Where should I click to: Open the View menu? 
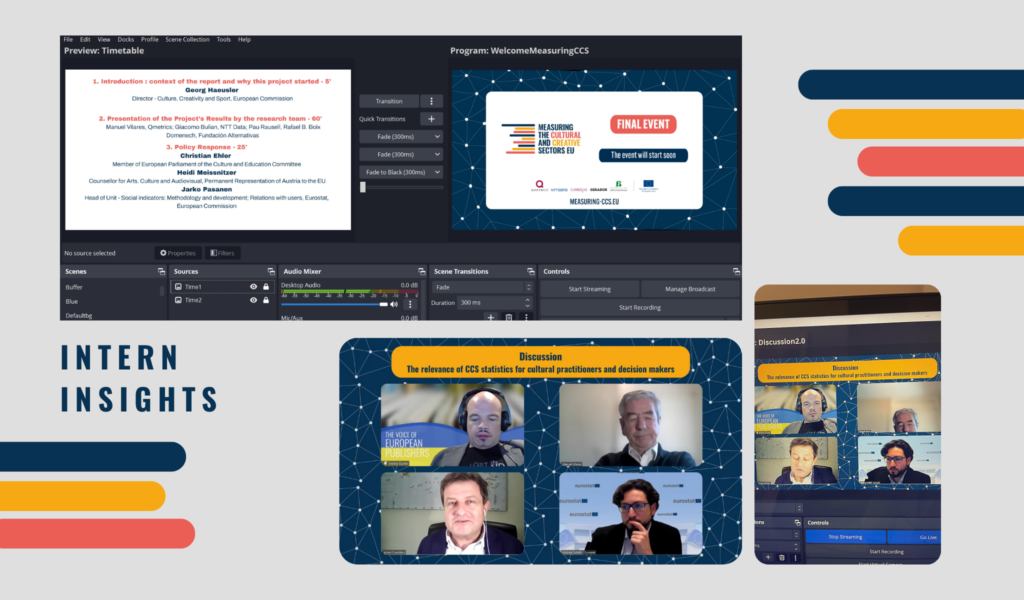[104, 40]
